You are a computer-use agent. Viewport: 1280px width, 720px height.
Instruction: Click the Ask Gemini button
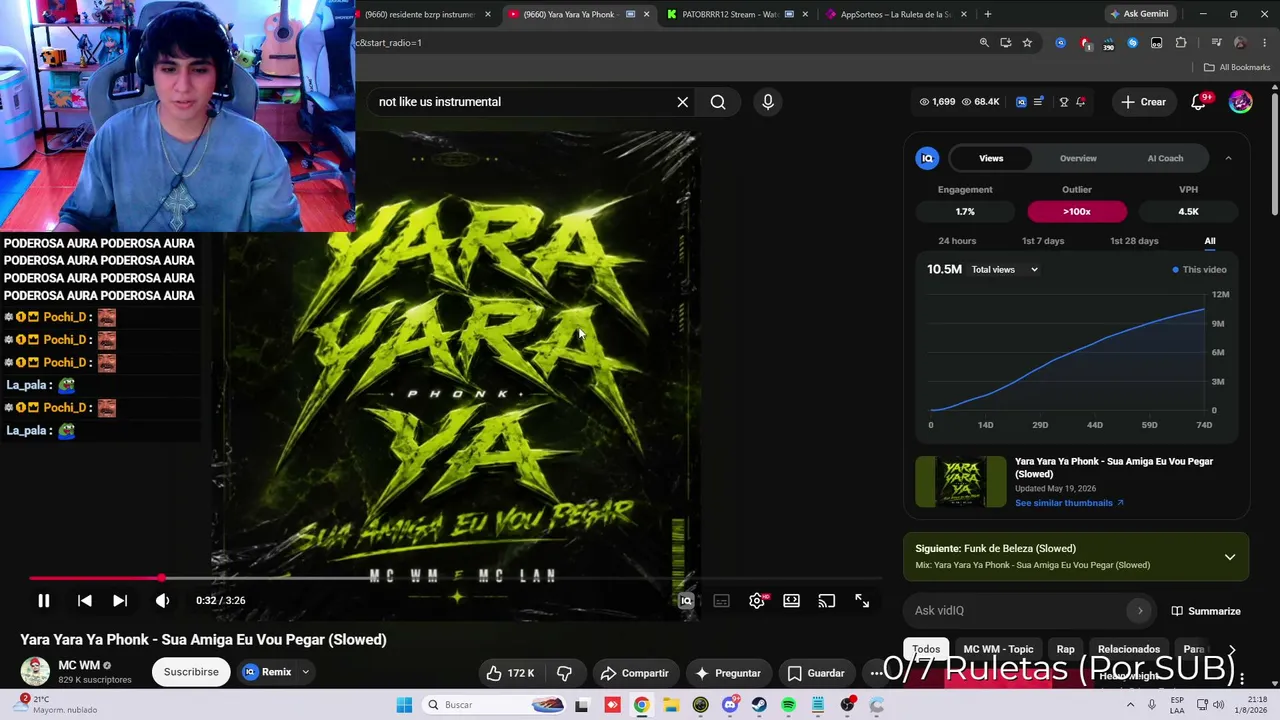[x=1138, y=14]
